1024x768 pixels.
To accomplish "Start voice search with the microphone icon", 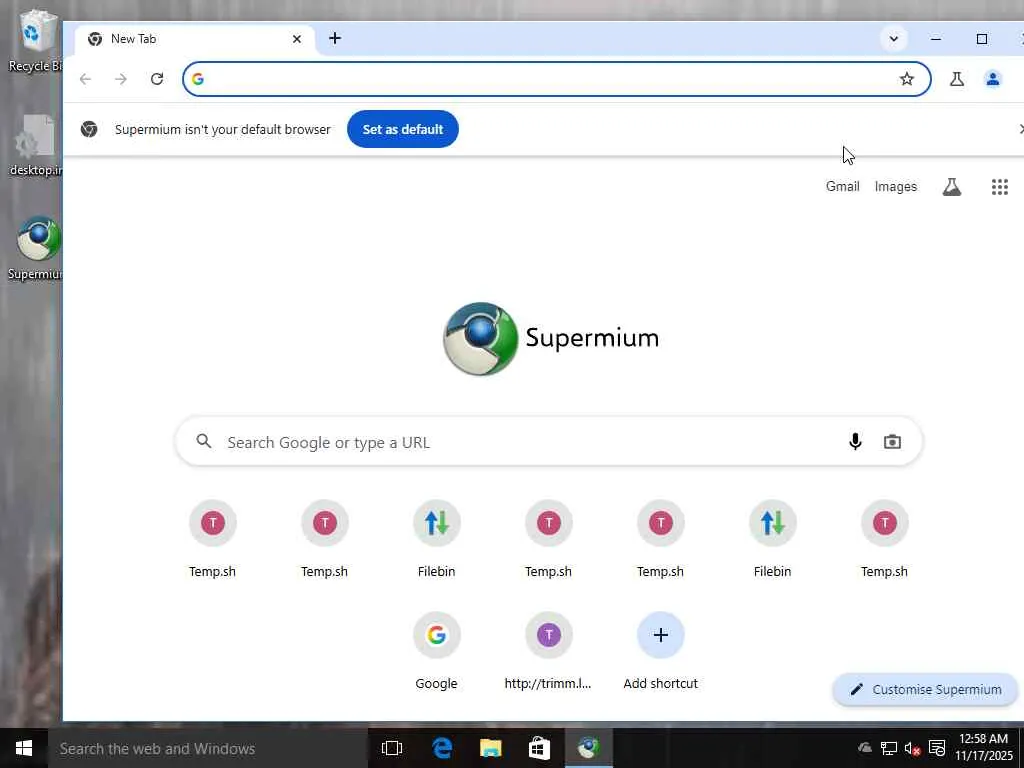I will click(855, 442).
